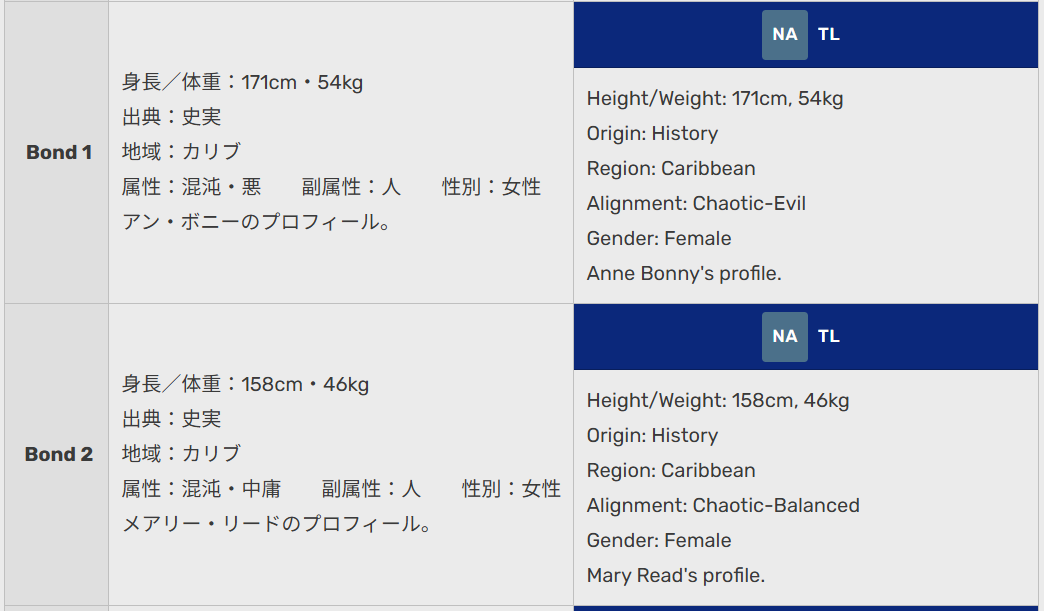Image resolution: width=1044 pixels, height=611 pixels.
Task: Click 'Alignment: Chaotic-Evil' line
Action: pos(696,204)
